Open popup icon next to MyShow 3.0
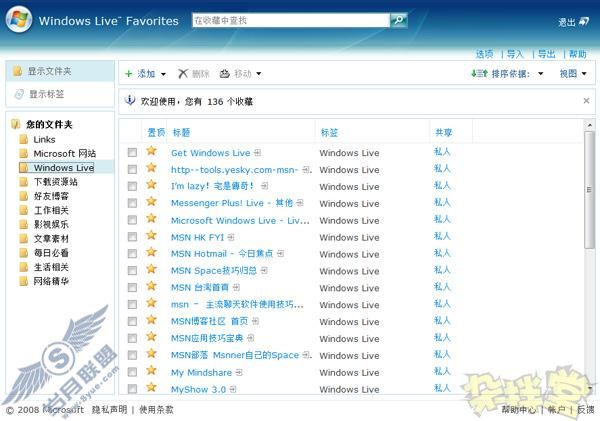 [233, 389]
